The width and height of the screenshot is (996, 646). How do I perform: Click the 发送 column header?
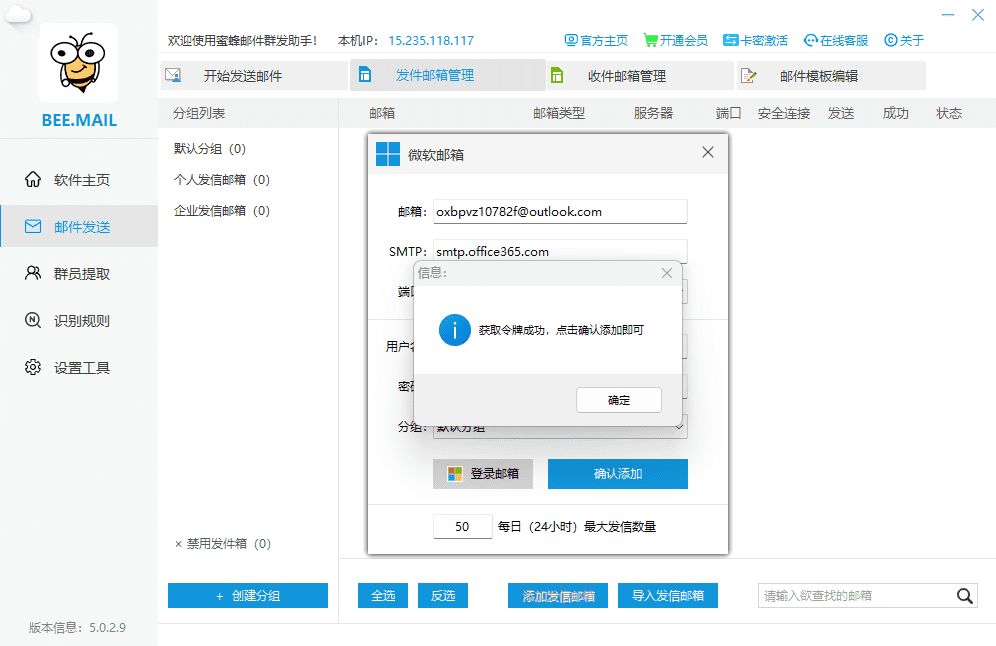point(841,113)
